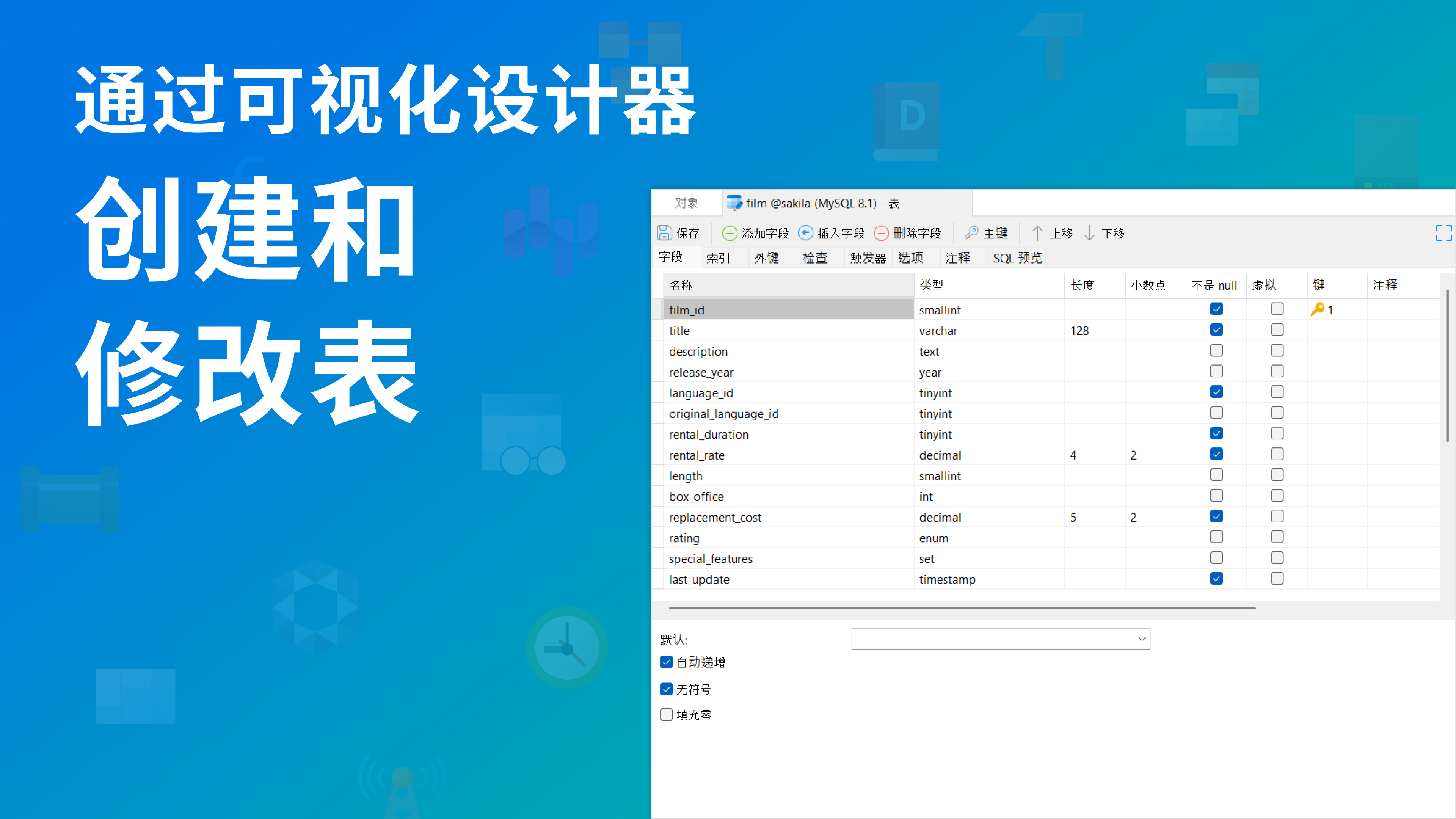The image size is (1456, 819).
Task: Check the 不是 null box for the description row
Action: [x=1216, y=350]
